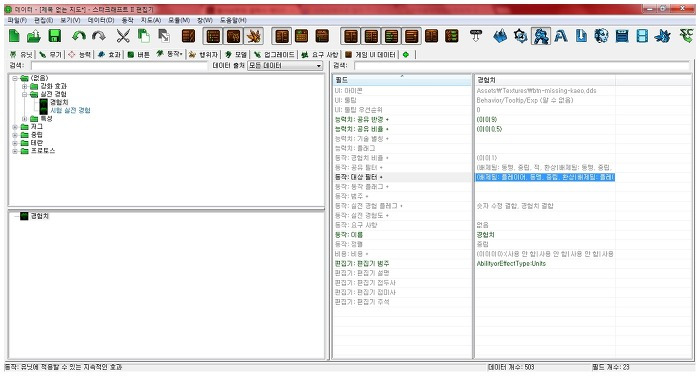Switch to the 버튼 data tab
This screenshot has width=700, height=376.
point(138,54)
